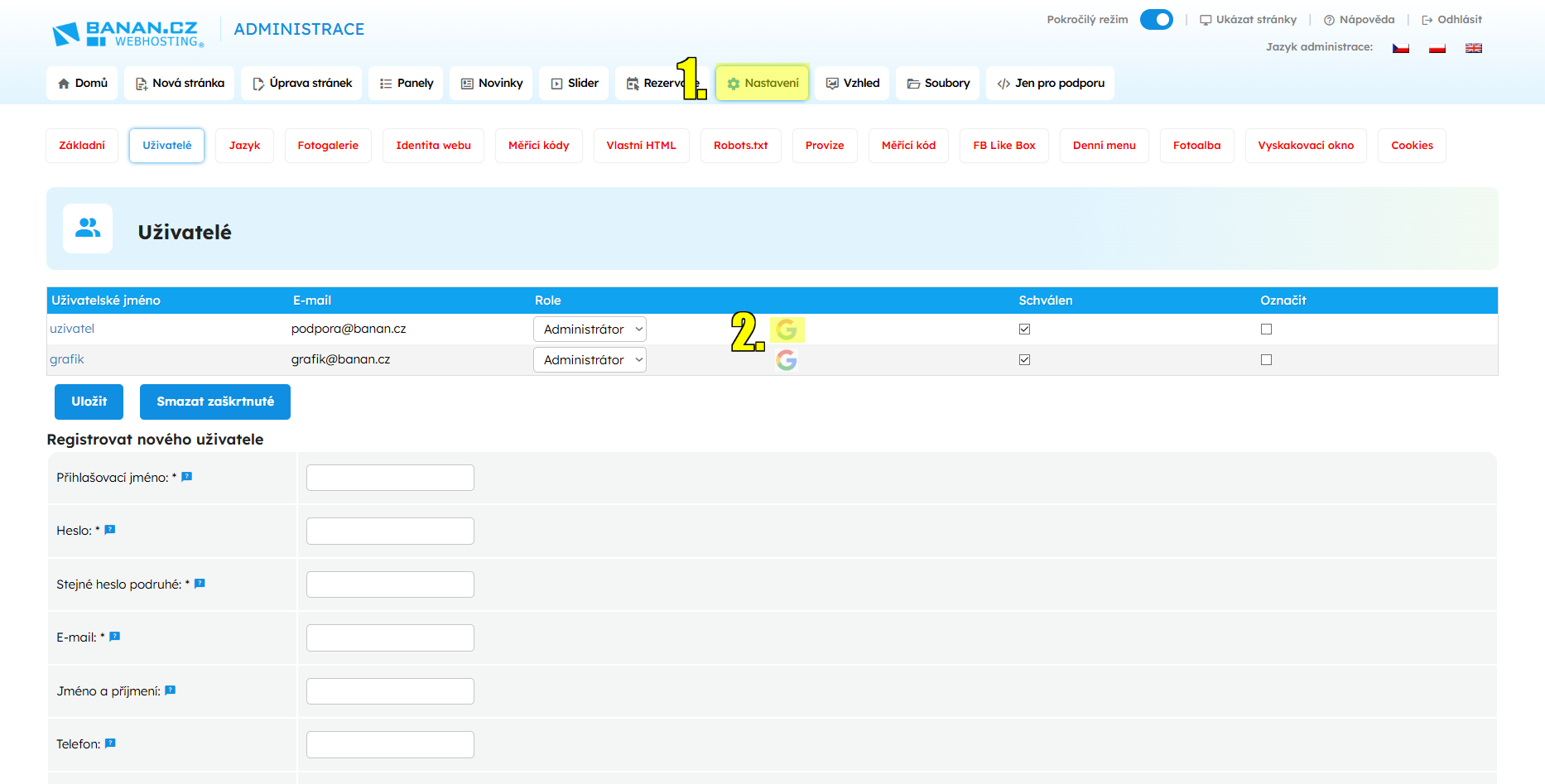This screenshot has height=784, width=1545.
Task: Uncheck Schválen for user grafik
Action: 1025,359
